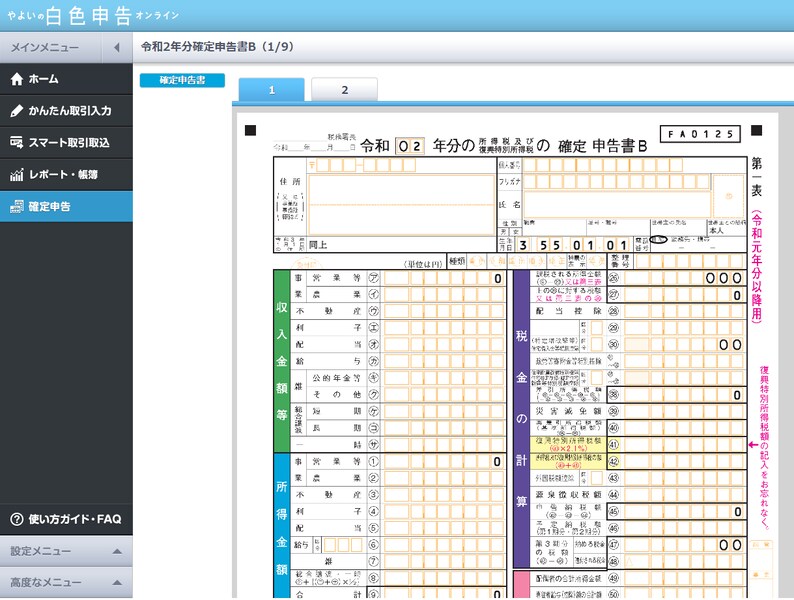794x600 pixels.
Task: Collapse the メインメニュー sidebar arrow
Action: pos(117,48)
